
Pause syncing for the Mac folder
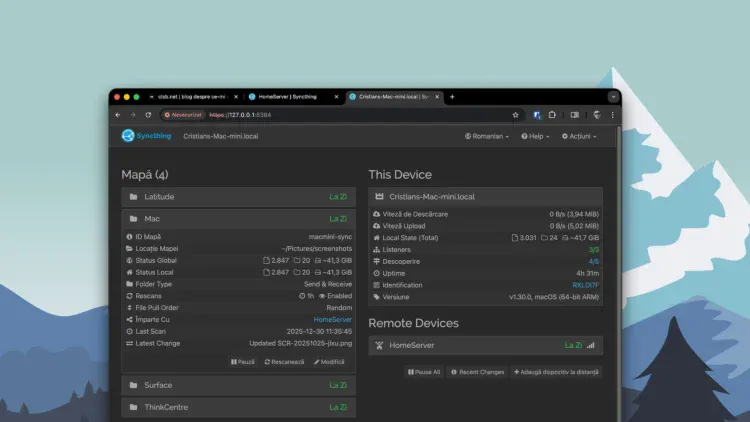coord(244,361)
